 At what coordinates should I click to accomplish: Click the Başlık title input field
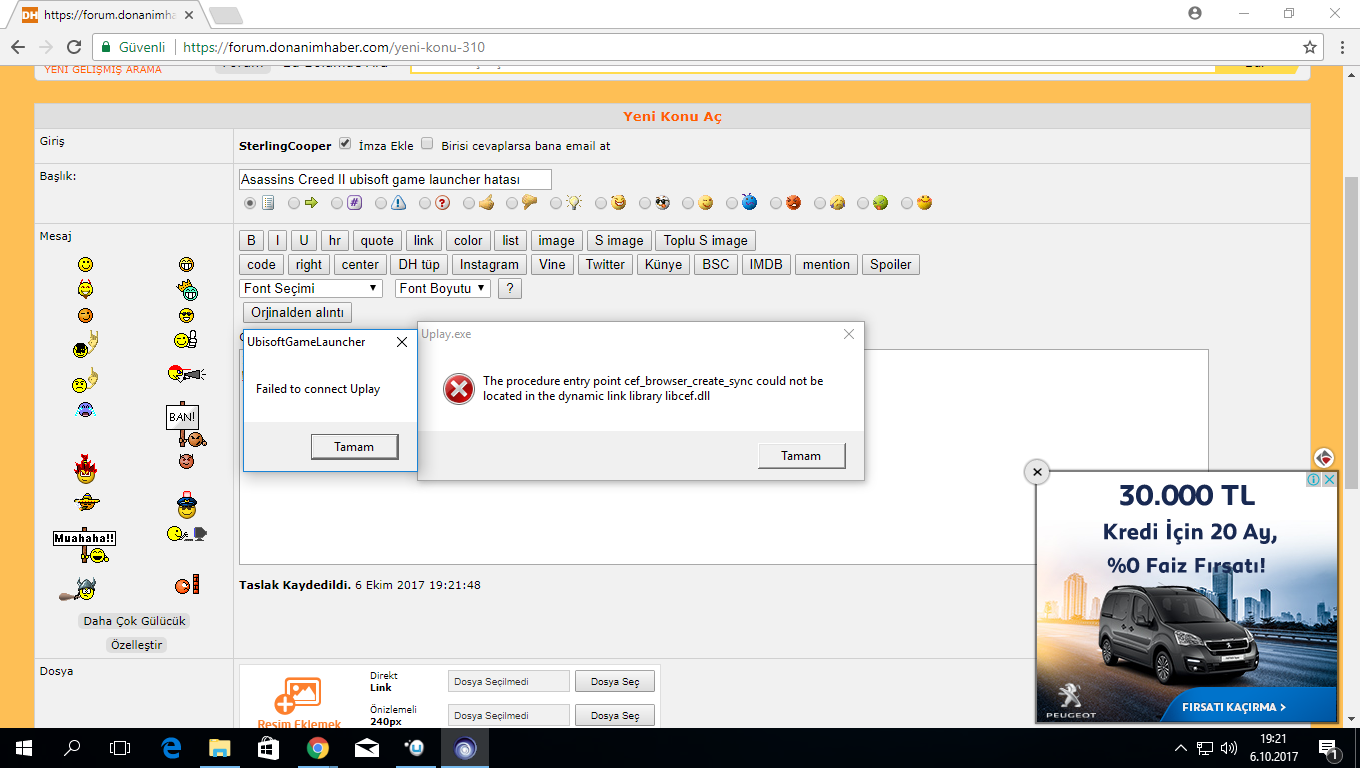tap(395, 179)
